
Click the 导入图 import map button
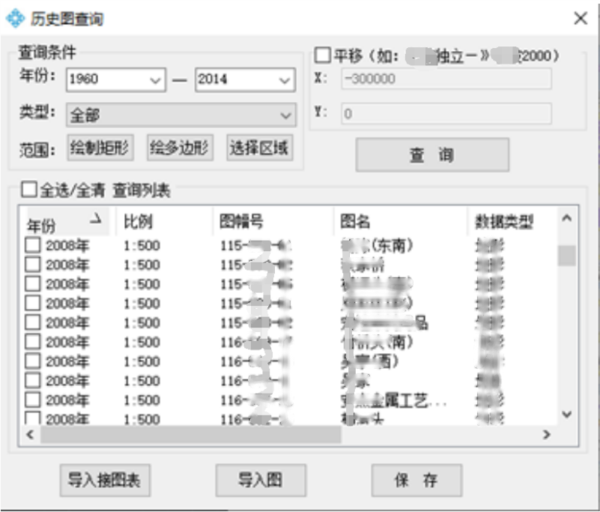coord(260,480)
